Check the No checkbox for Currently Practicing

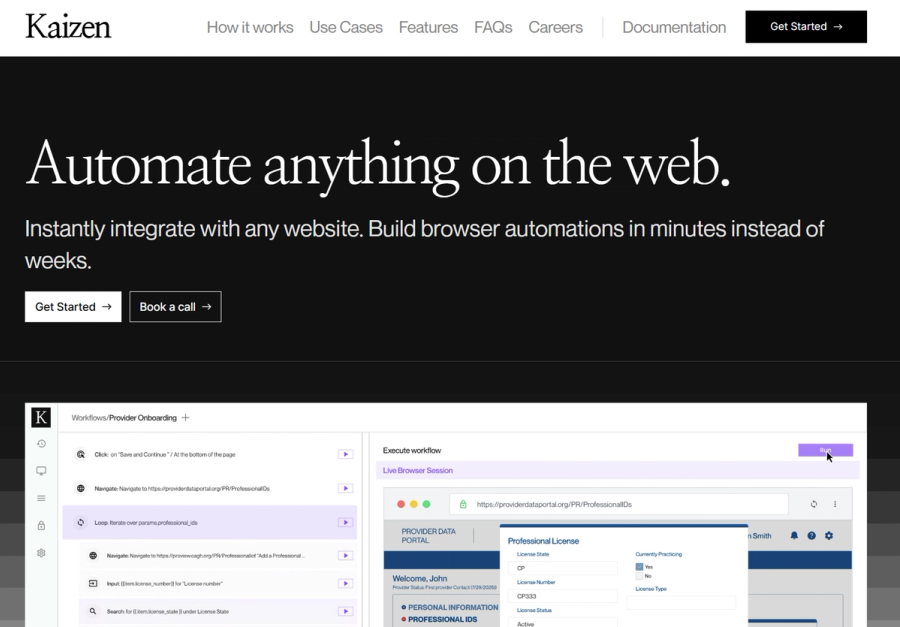(x=639, y=576)
